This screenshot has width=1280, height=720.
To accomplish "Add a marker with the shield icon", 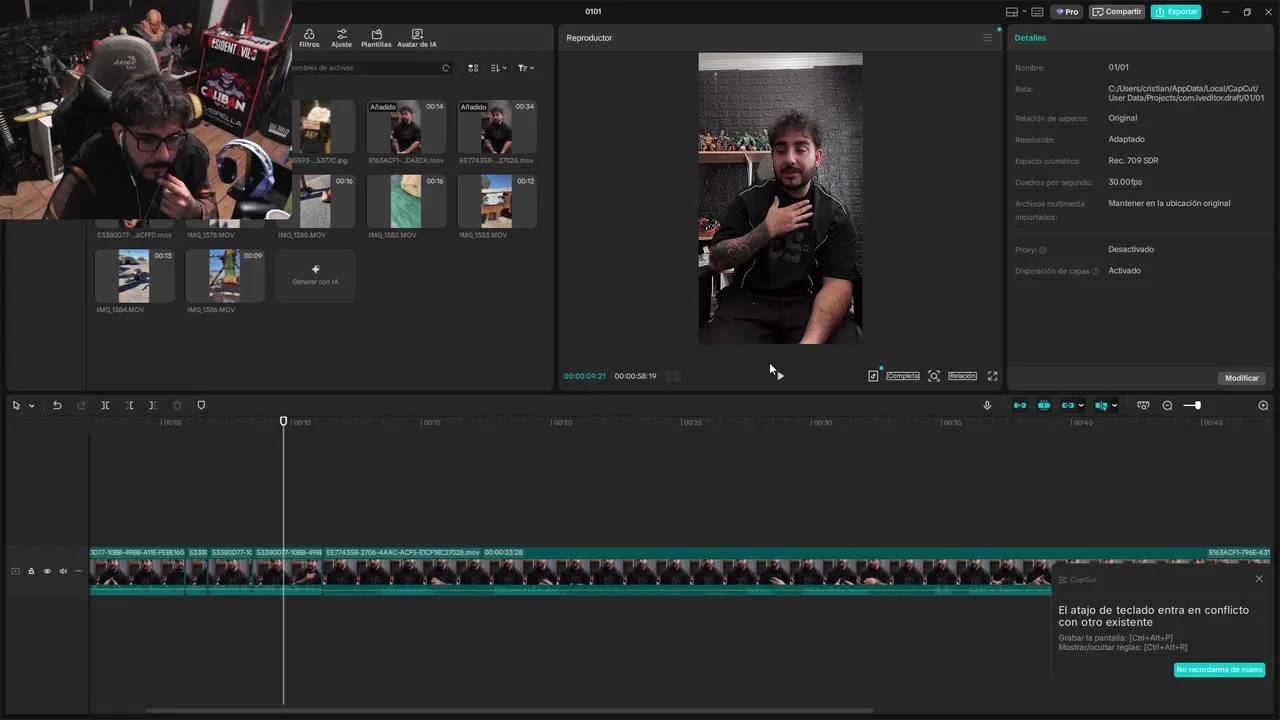I will (201, 405).
